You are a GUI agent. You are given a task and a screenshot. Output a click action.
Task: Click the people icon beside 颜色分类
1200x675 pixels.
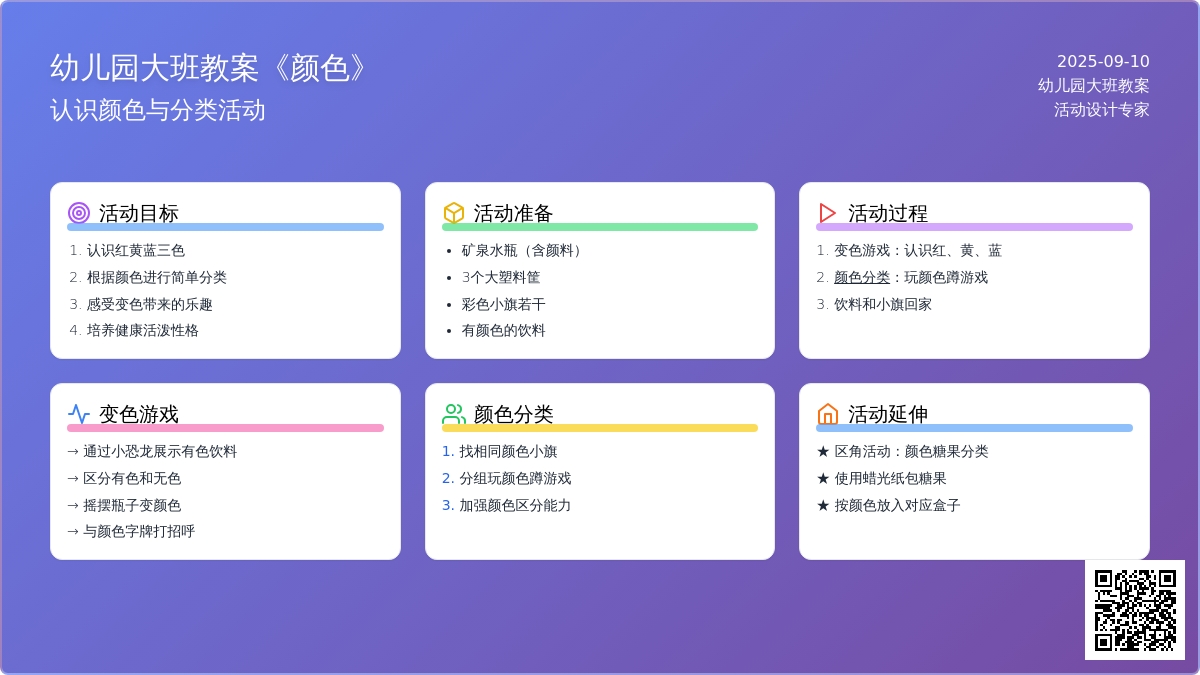click(454, 414)
